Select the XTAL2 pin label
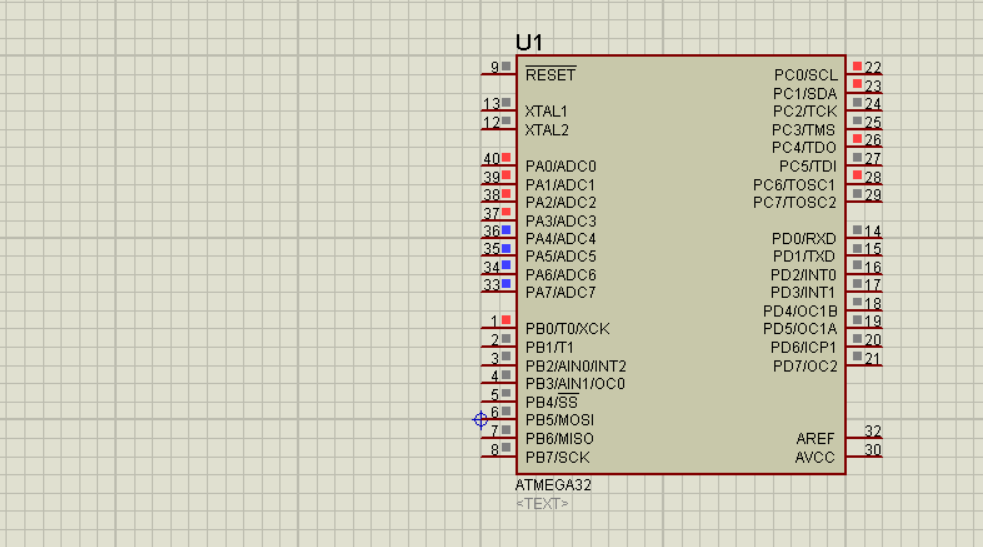This screenshot has width=983, height=547. tap(546, 130)
